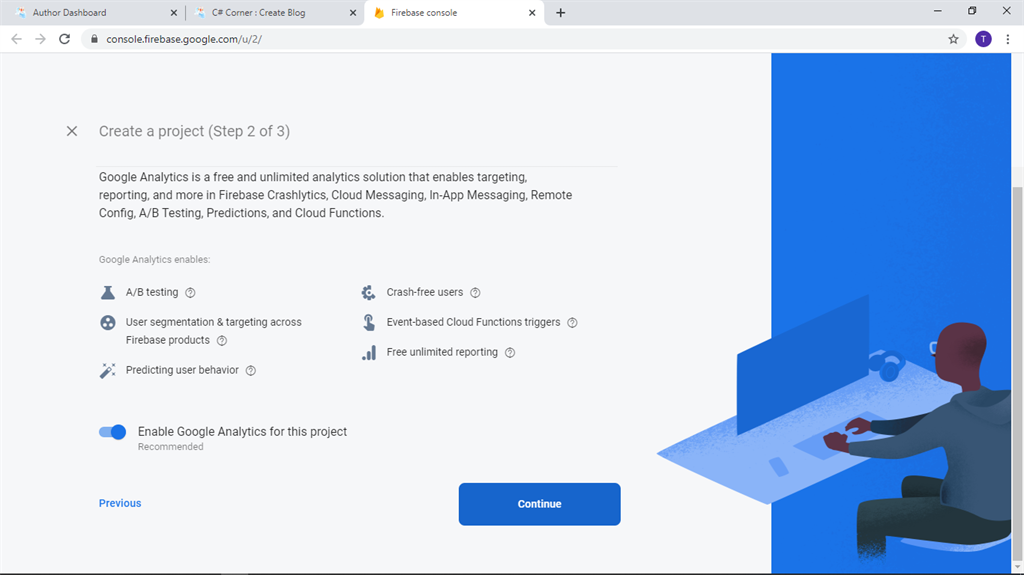Click the 'Google Analytics enables:' label
1024x575 pixels.
click(154, 259)
